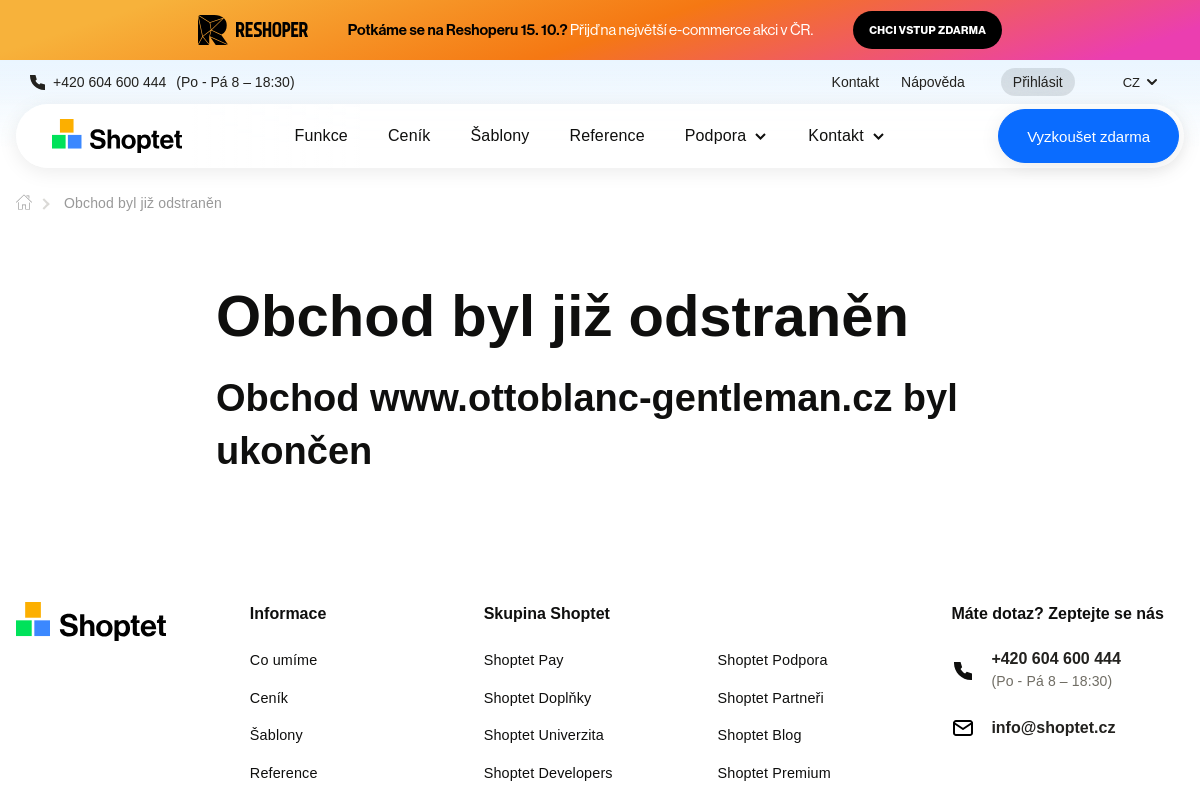This screenshot has width=1200, height=800.
Task: Expand the Kontakt menu in the main navigation
Action: pos(846,136)
